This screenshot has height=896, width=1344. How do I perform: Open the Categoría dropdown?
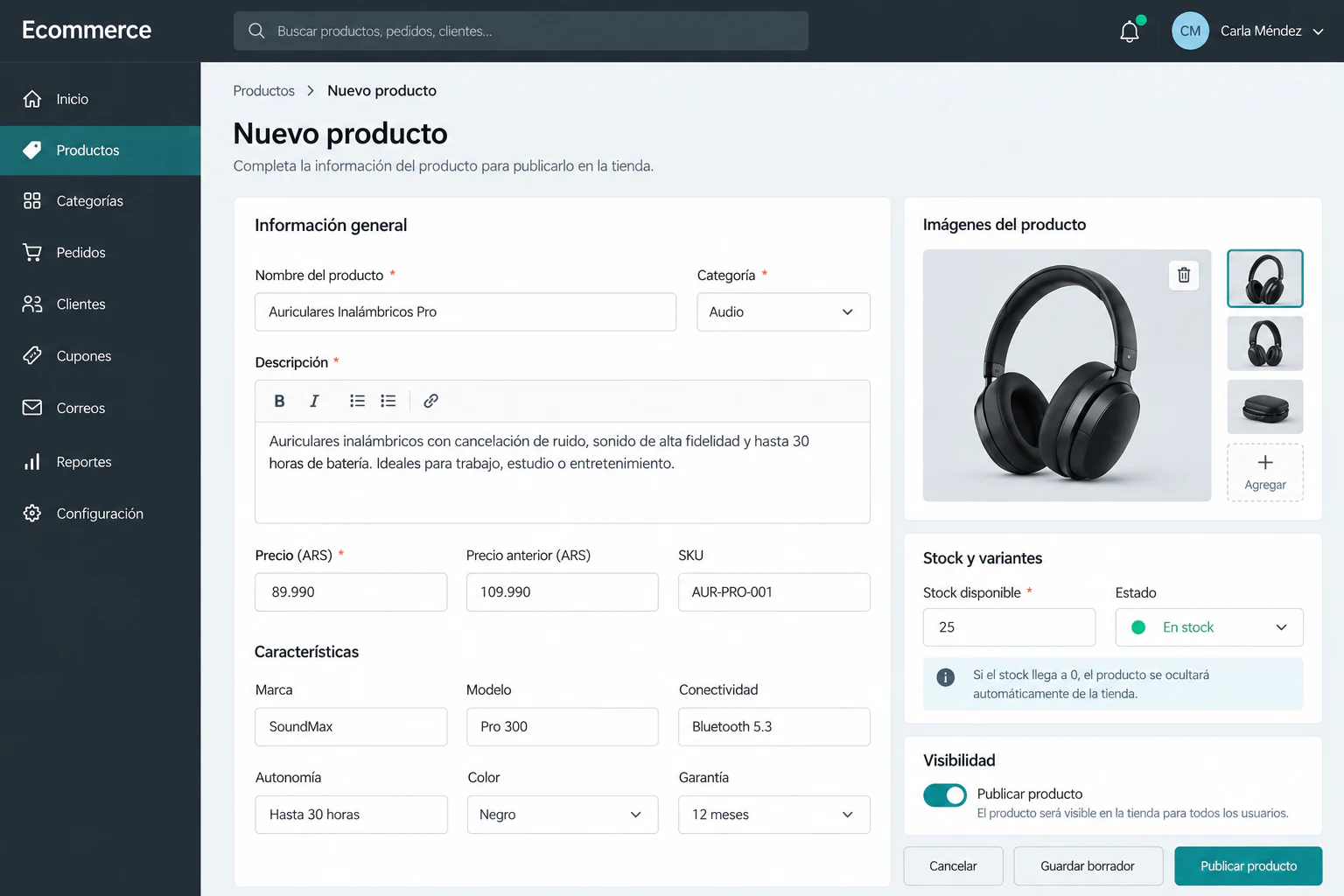tap(783, 311)
